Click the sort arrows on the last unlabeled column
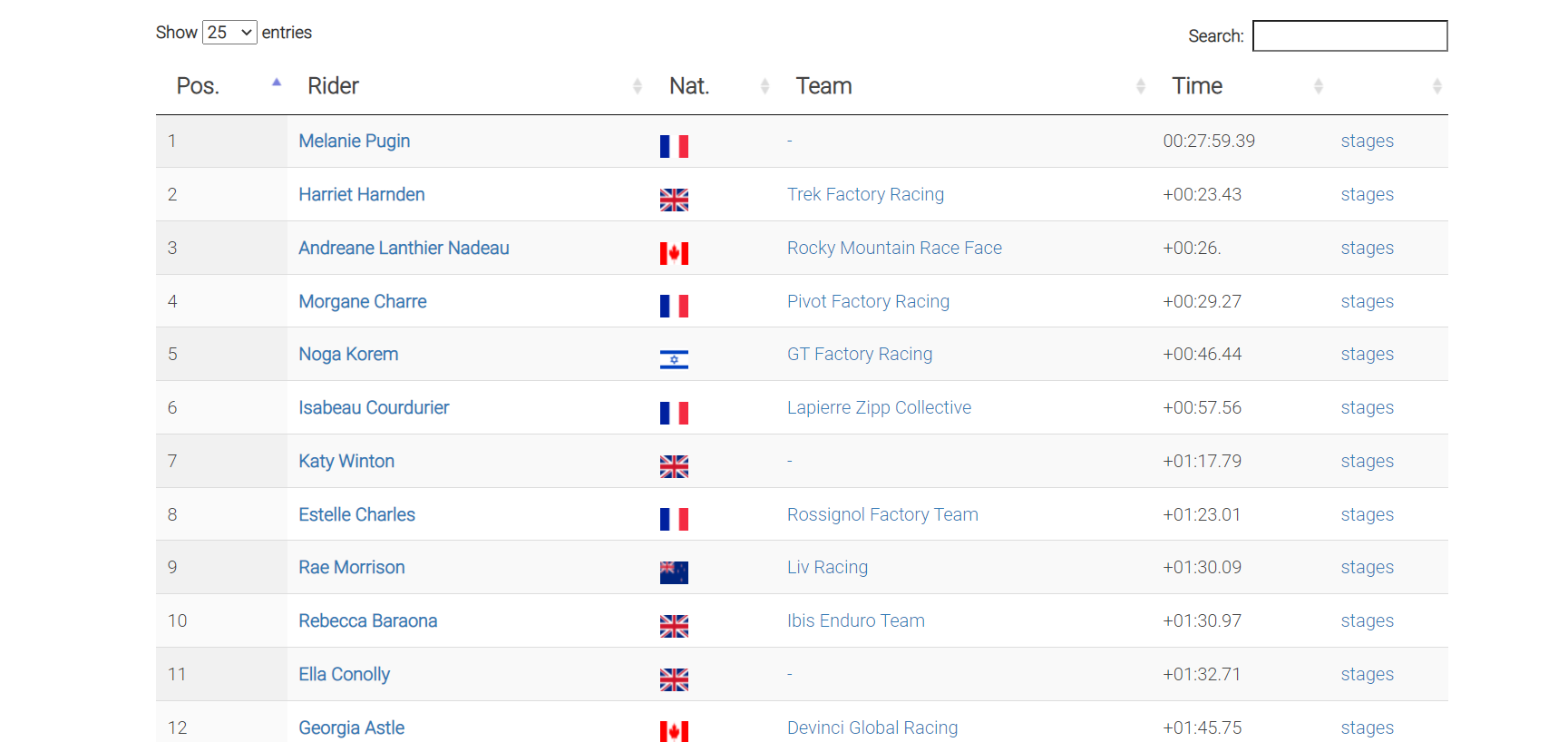 [x=1437, y=86]
